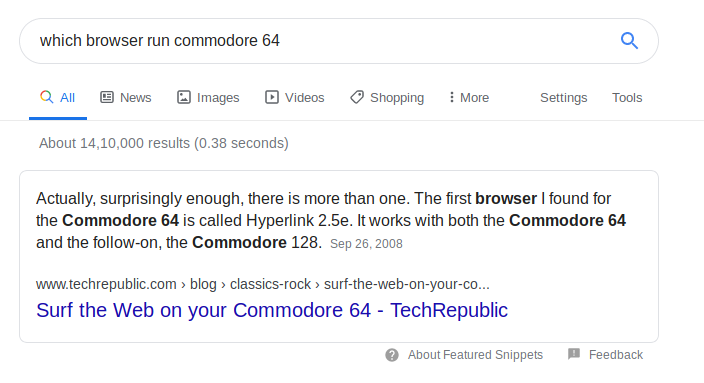Click the Feedback flag icon
704x383 pixels.
click(x=574, y=354)
